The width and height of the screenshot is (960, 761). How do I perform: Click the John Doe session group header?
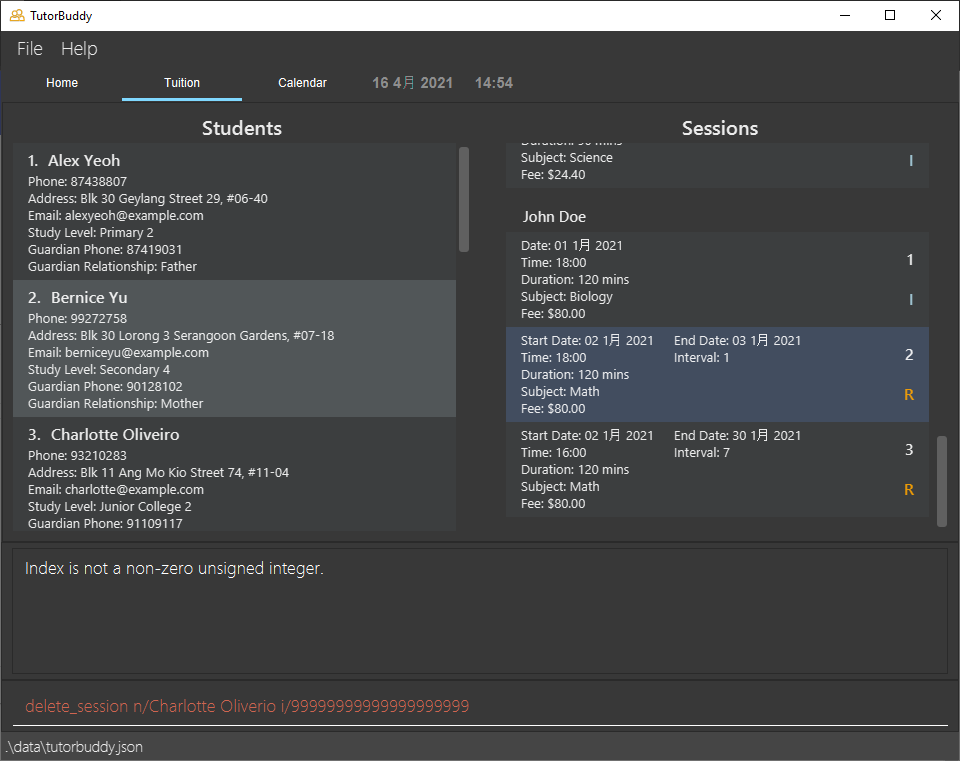pyautogui.click(x=554, y=217)
